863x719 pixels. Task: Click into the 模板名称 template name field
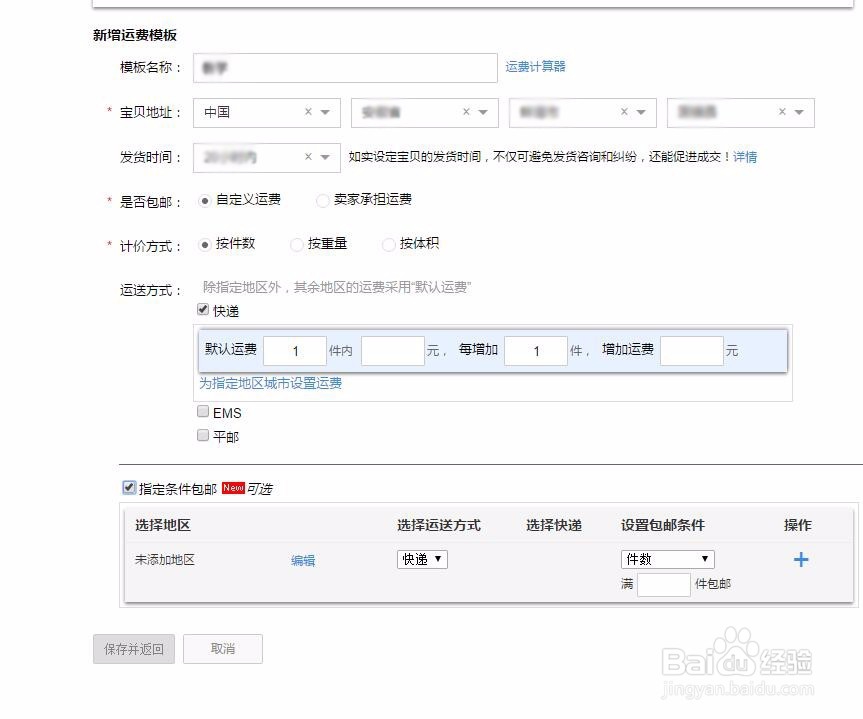(345, 67)
